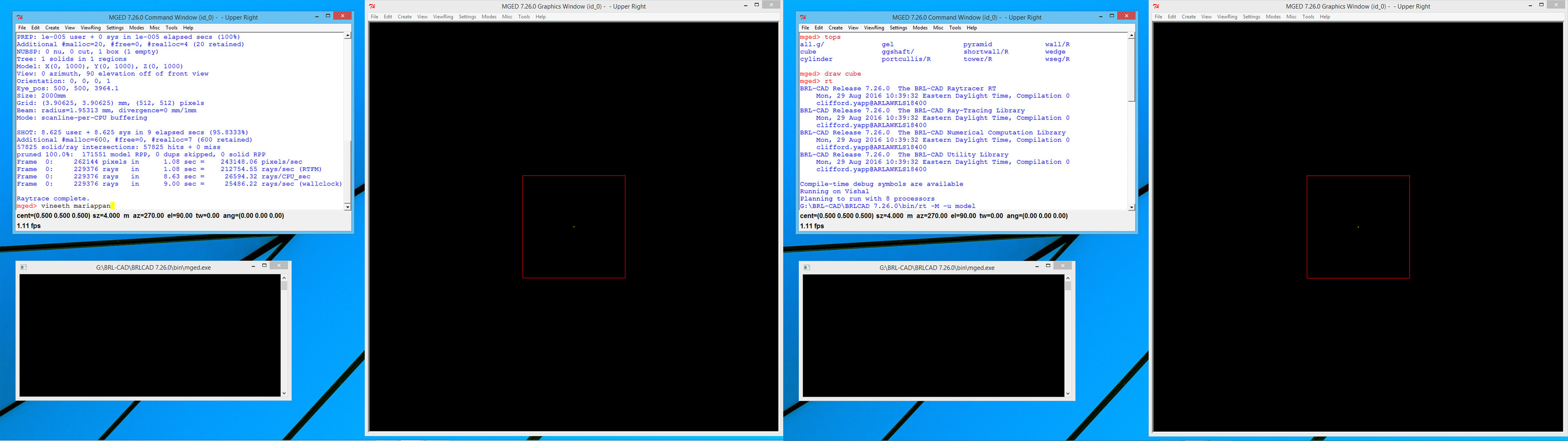Open Create menu in Command Window listing tops
The width and height of the screenshot is (1568, 441).
(836, 27)
